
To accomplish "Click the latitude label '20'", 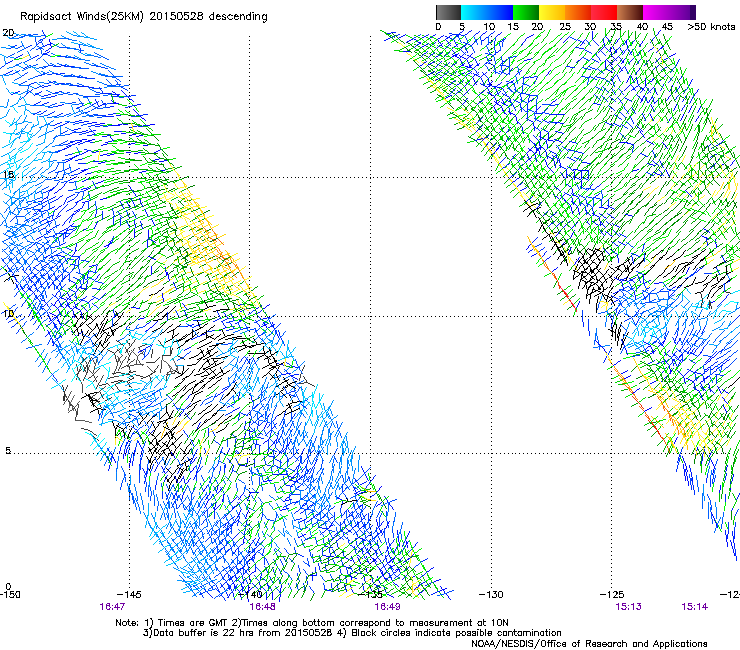I will pyautogui.click(x=8, y=33).
